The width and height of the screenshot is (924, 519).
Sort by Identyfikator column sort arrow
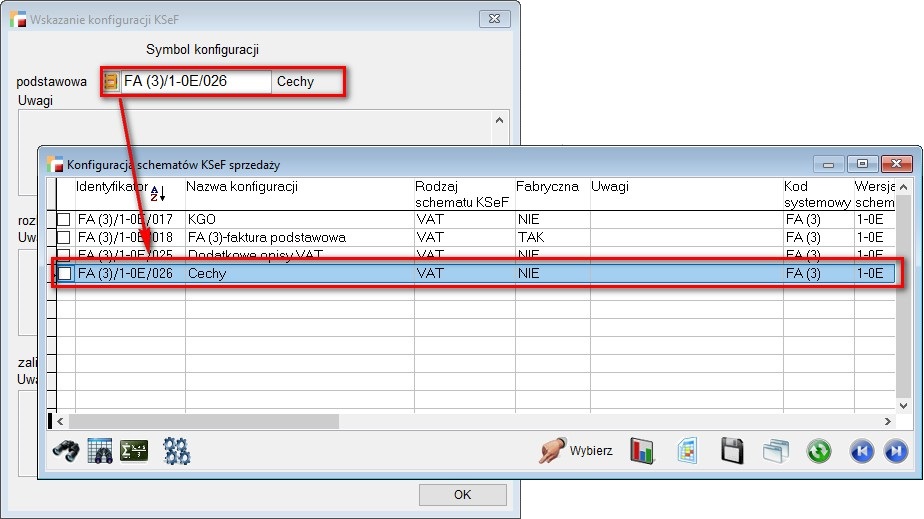157,193
